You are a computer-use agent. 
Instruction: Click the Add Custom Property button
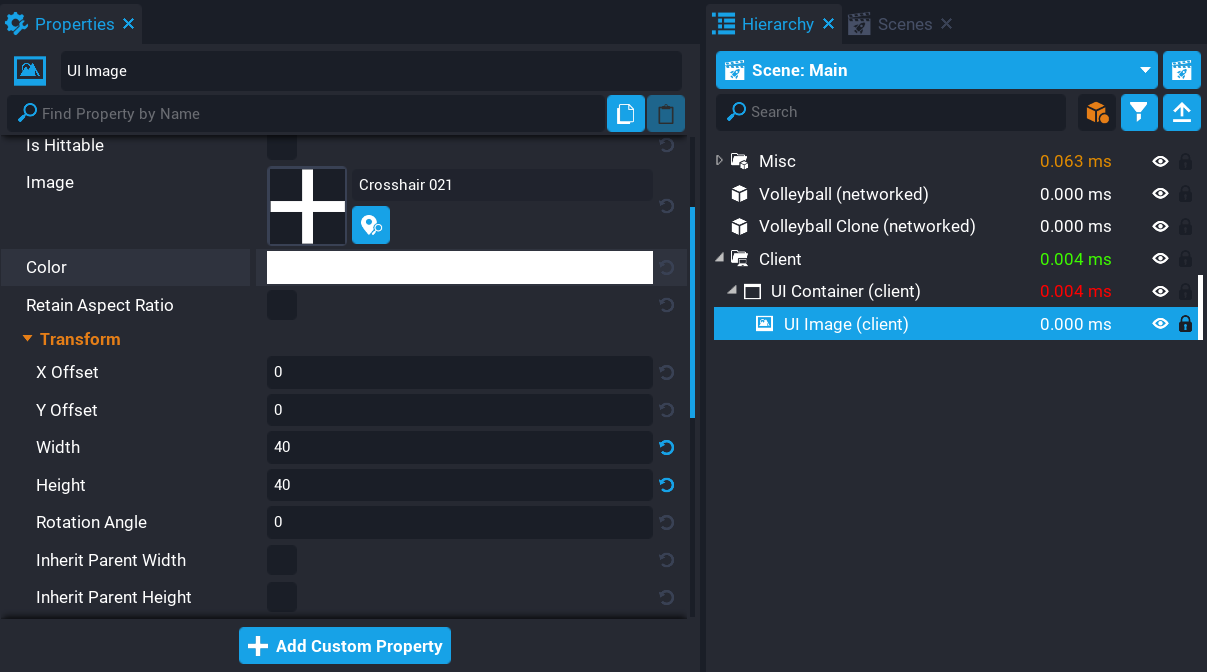tap(345, 646)
